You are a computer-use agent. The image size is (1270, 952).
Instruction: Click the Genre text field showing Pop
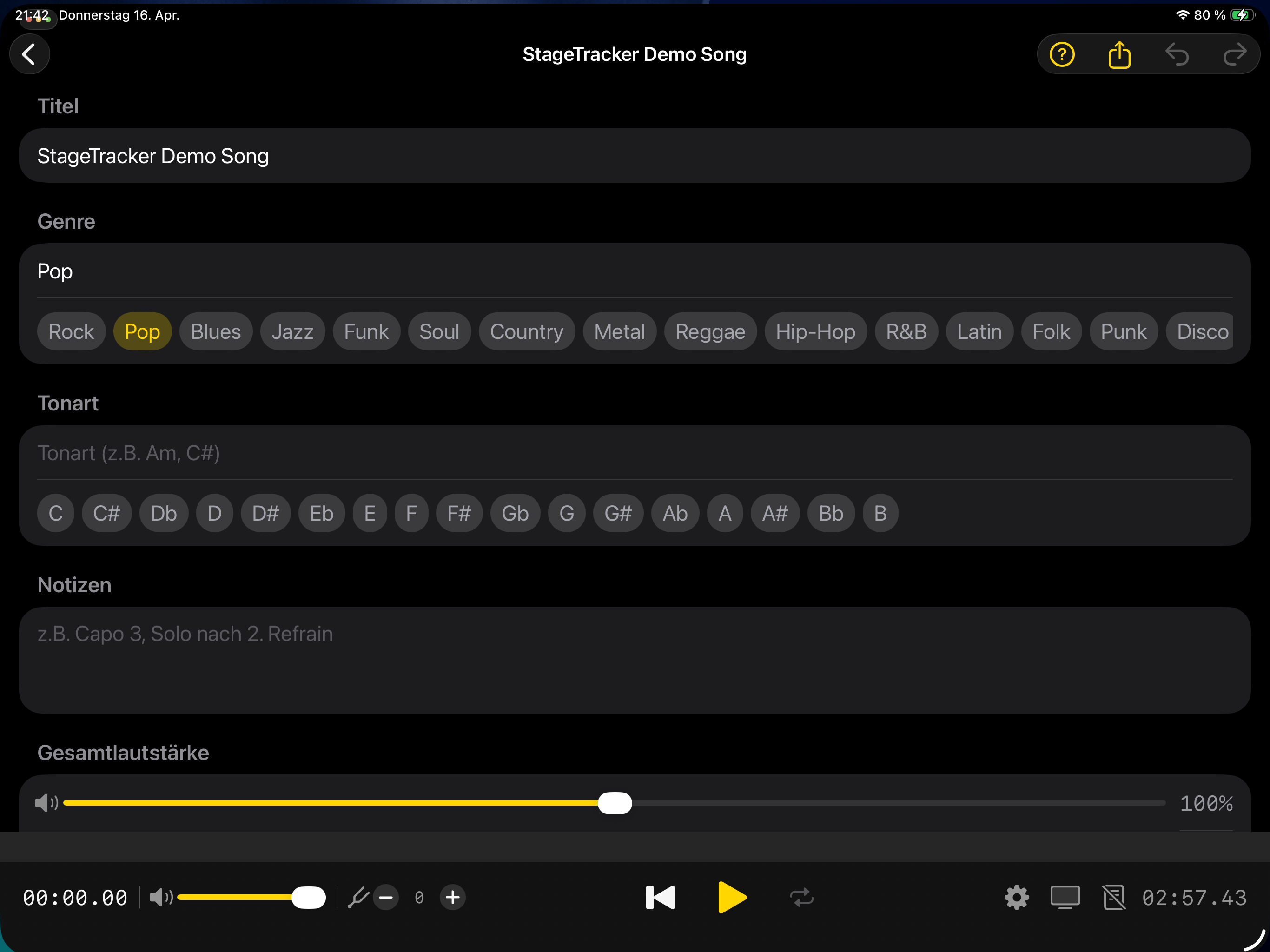[x=635, y=271]
